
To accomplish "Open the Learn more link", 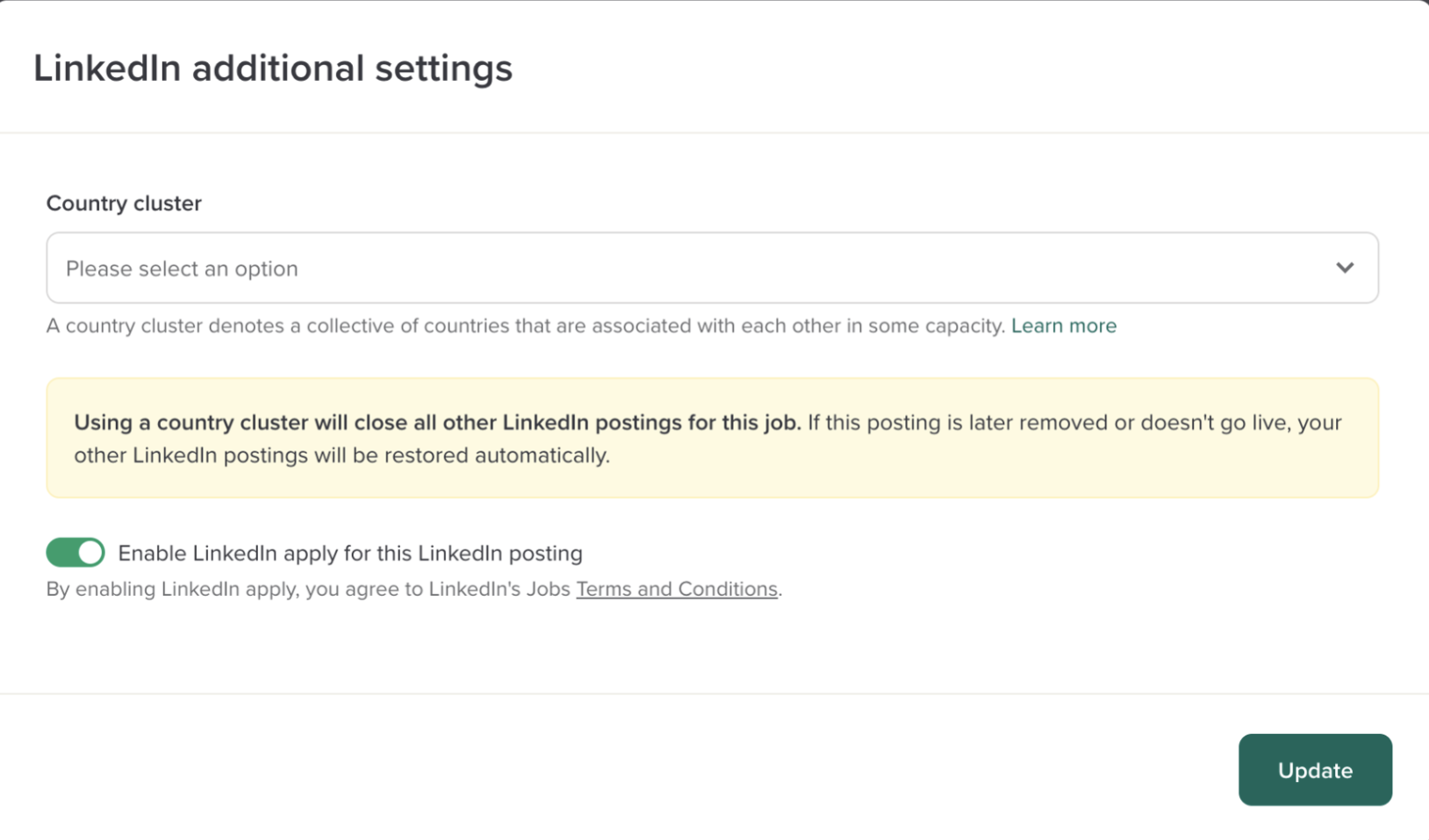I will 1063,326.
